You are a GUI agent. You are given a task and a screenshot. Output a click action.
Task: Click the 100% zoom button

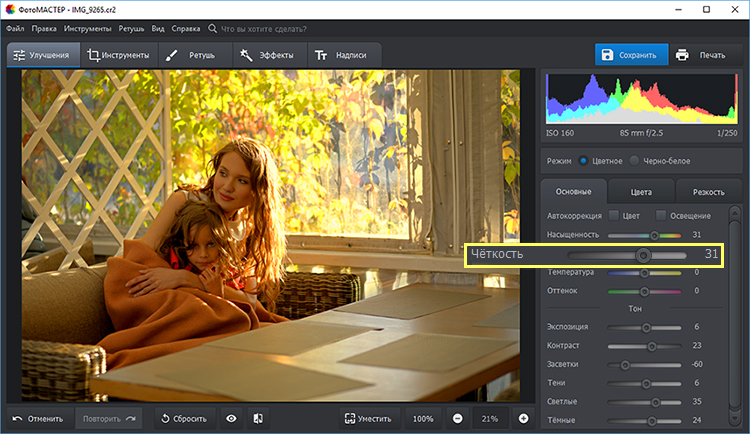click(423, 418)
